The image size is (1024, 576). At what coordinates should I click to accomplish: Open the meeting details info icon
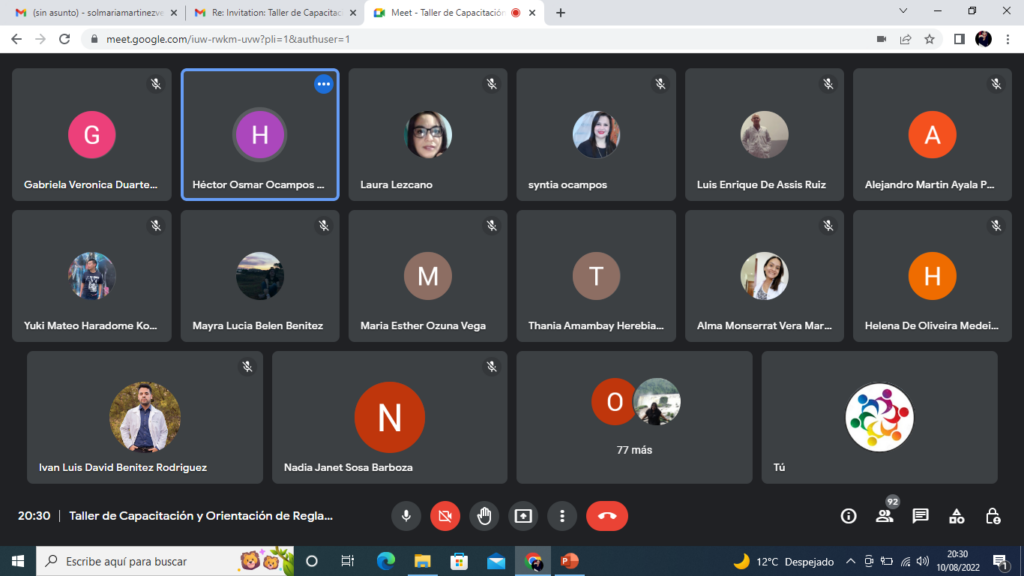click(848, 516)
